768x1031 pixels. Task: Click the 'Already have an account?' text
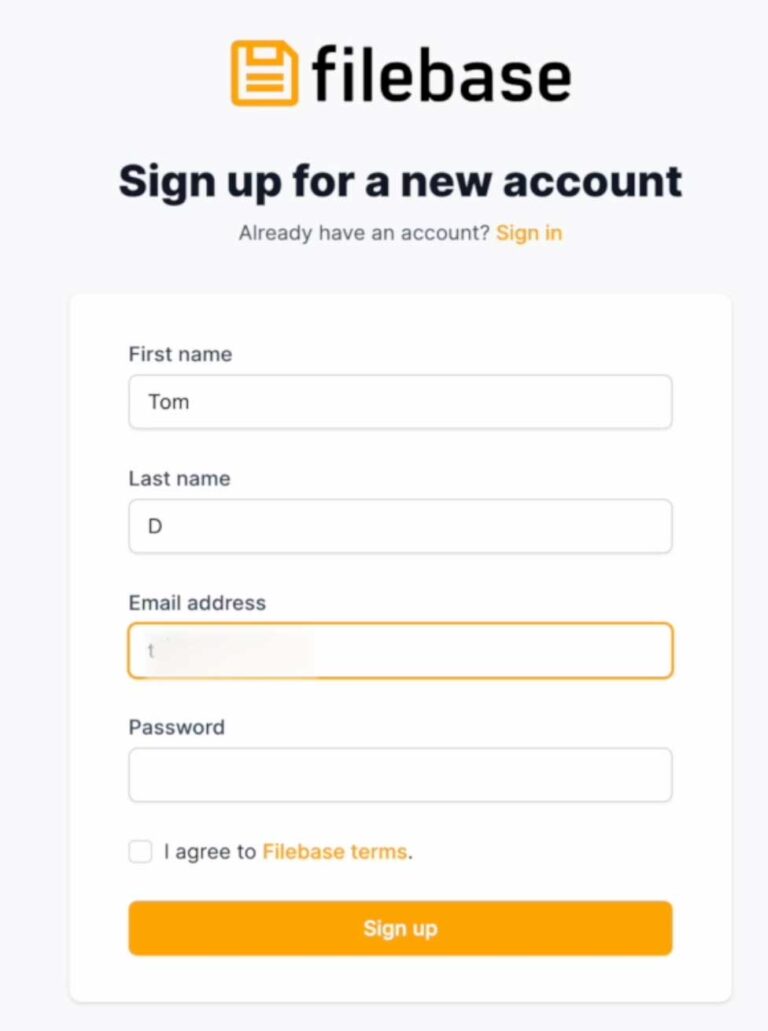pyautogui.click(x=364, y=233)
